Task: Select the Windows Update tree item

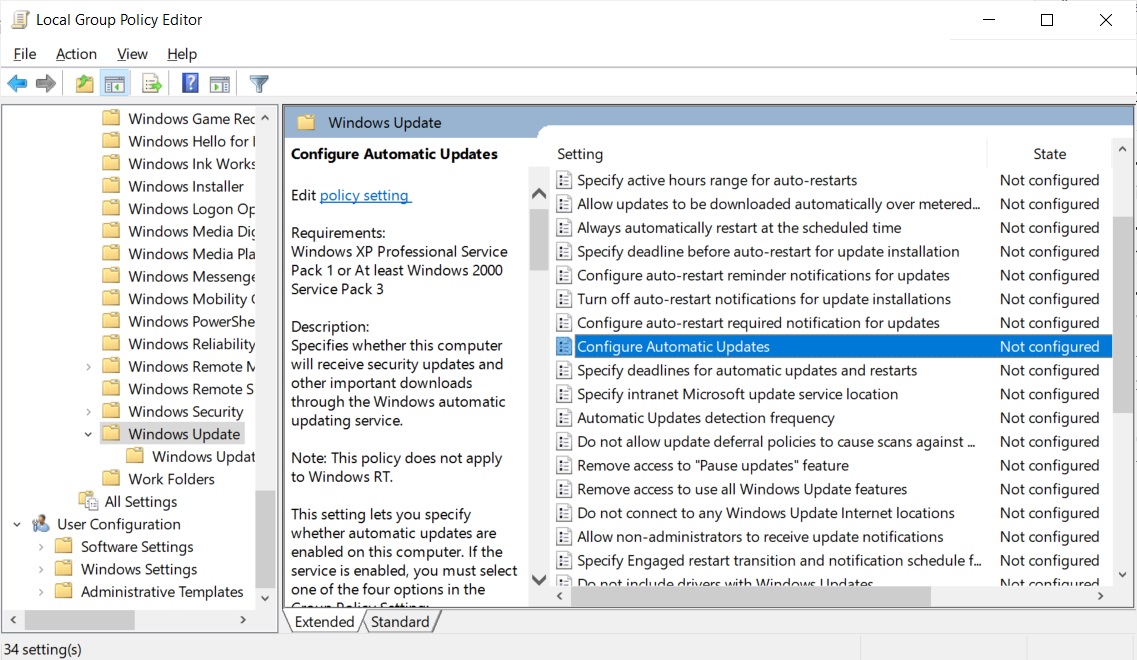Action: point(184,434)
